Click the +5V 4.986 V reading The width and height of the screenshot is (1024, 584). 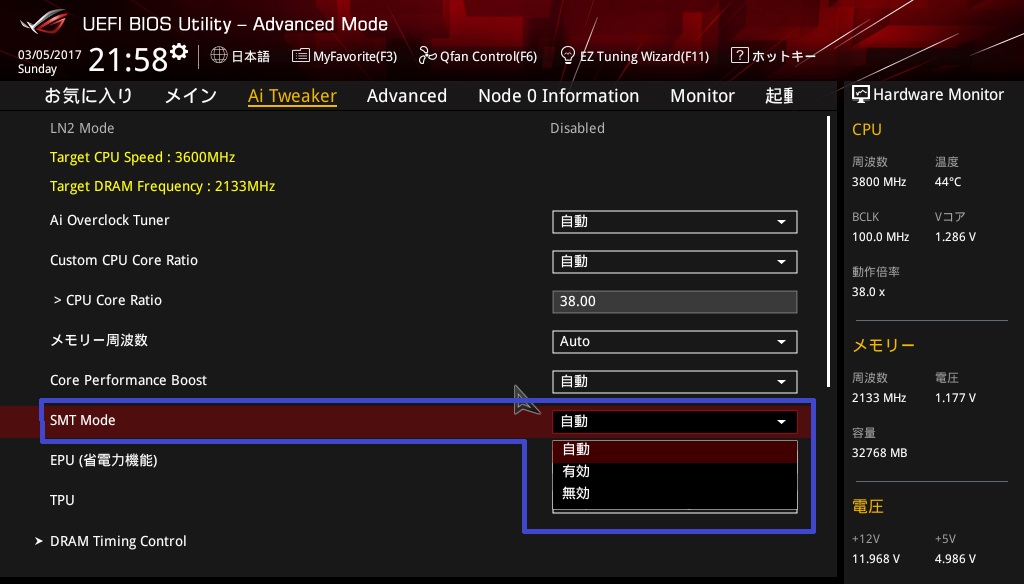(x=955, y=559)
